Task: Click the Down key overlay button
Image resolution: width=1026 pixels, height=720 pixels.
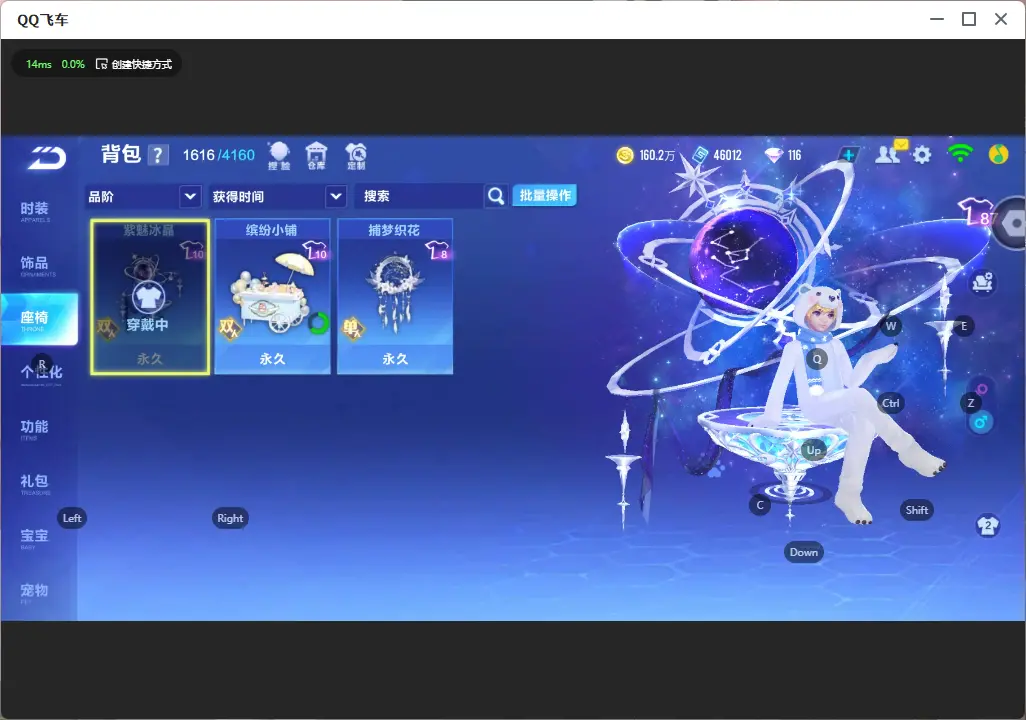Action: click(804, 552)
